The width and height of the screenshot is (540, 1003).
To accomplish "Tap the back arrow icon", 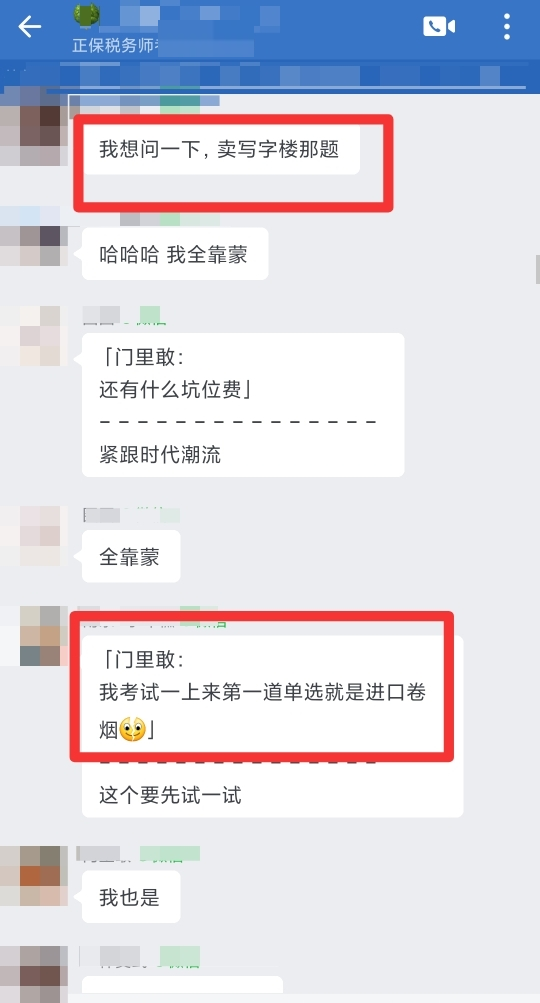I will tap(29, 27).
